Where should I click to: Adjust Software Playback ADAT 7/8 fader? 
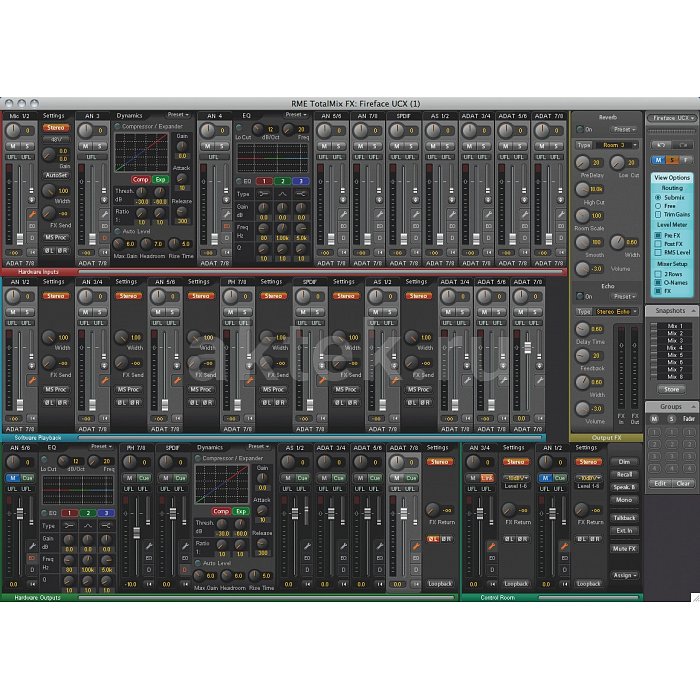528,347
